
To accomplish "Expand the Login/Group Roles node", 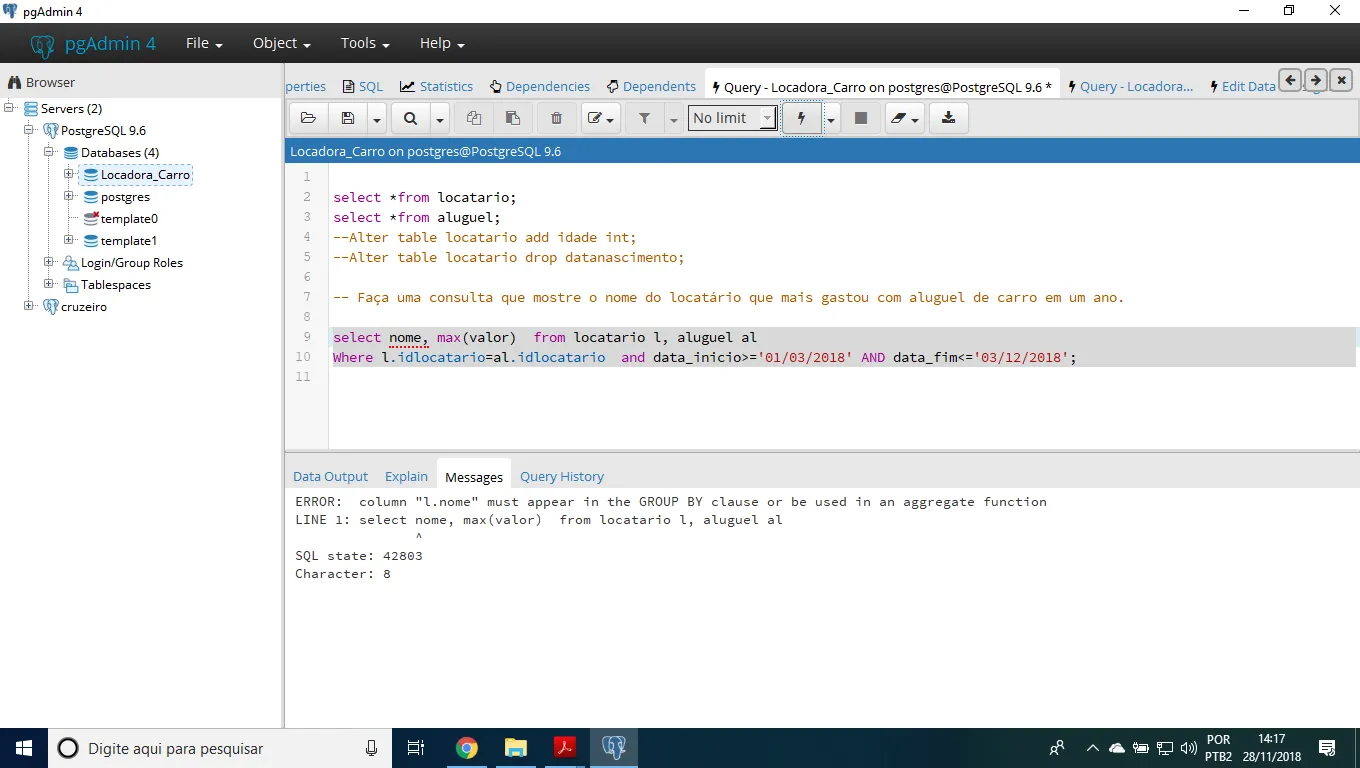I will [49, 262].
